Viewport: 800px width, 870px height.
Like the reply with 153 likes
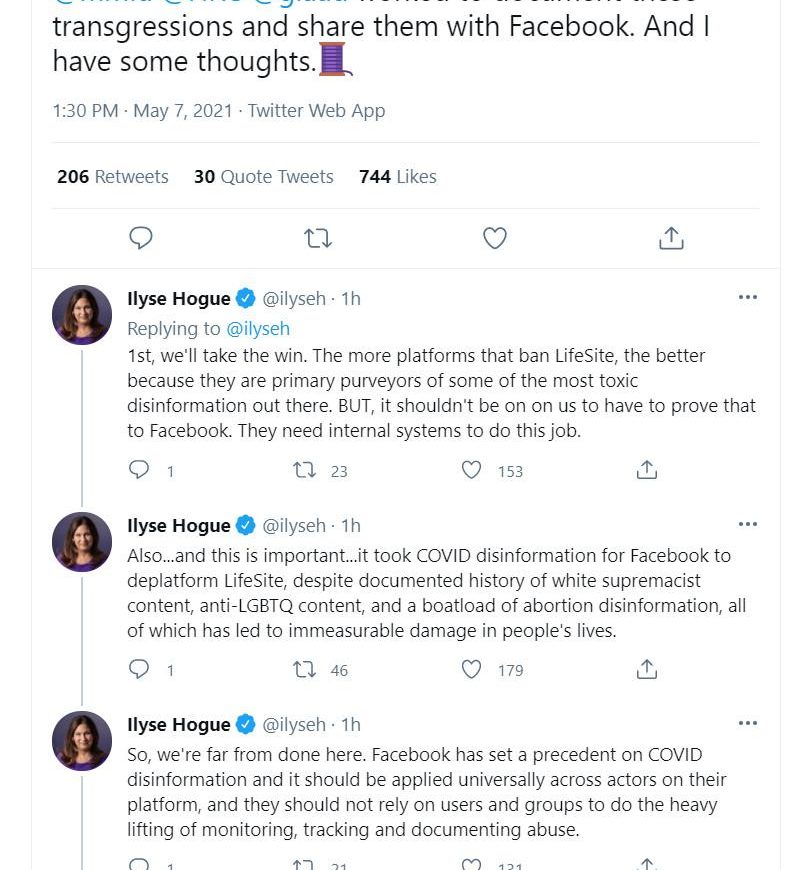point(471,470)
